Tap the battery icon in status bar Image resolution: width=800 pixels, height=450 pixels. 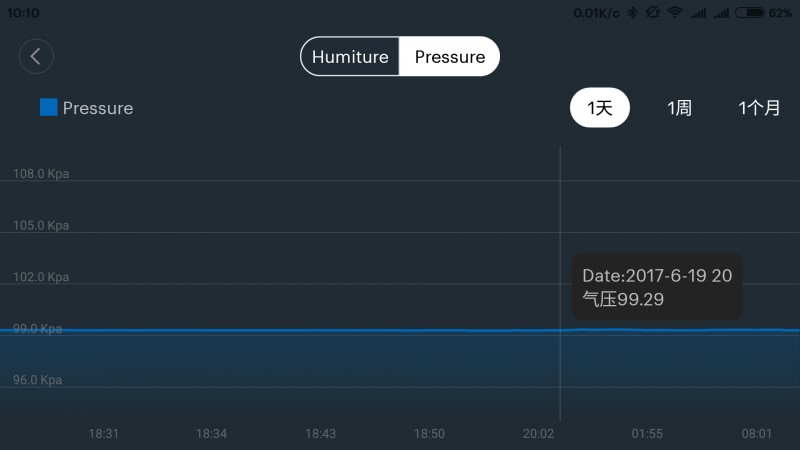pos(749,13)
